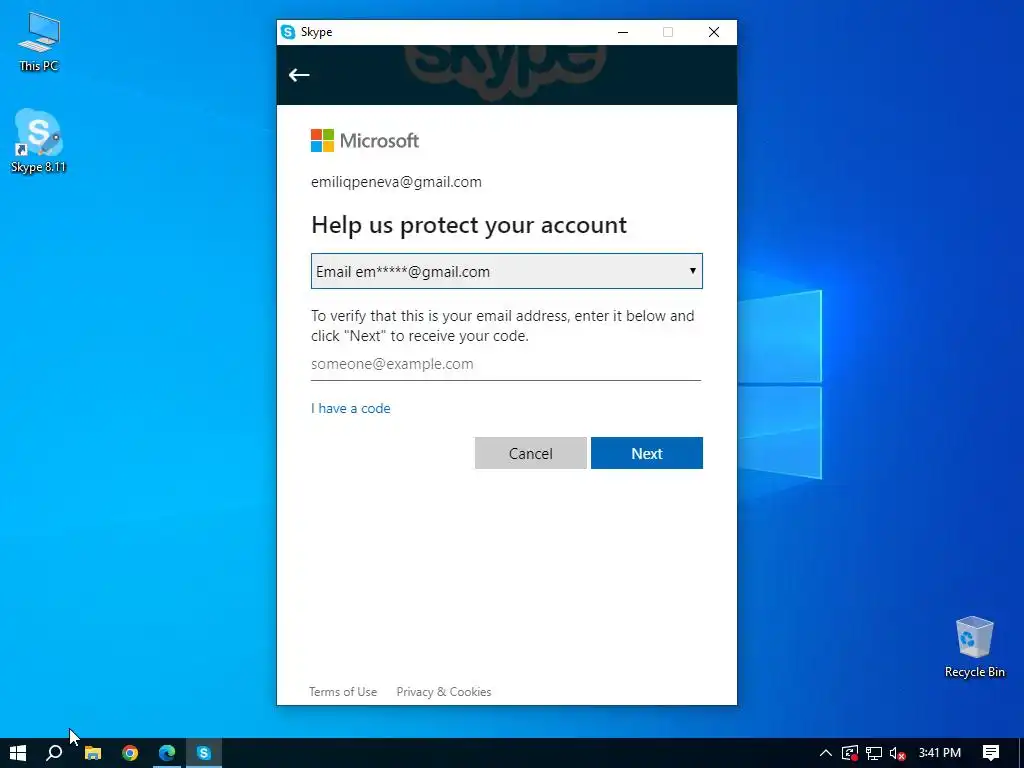Click the Microsoft logo
Screen dimensions: 1024x768
(x=365, y=140)
